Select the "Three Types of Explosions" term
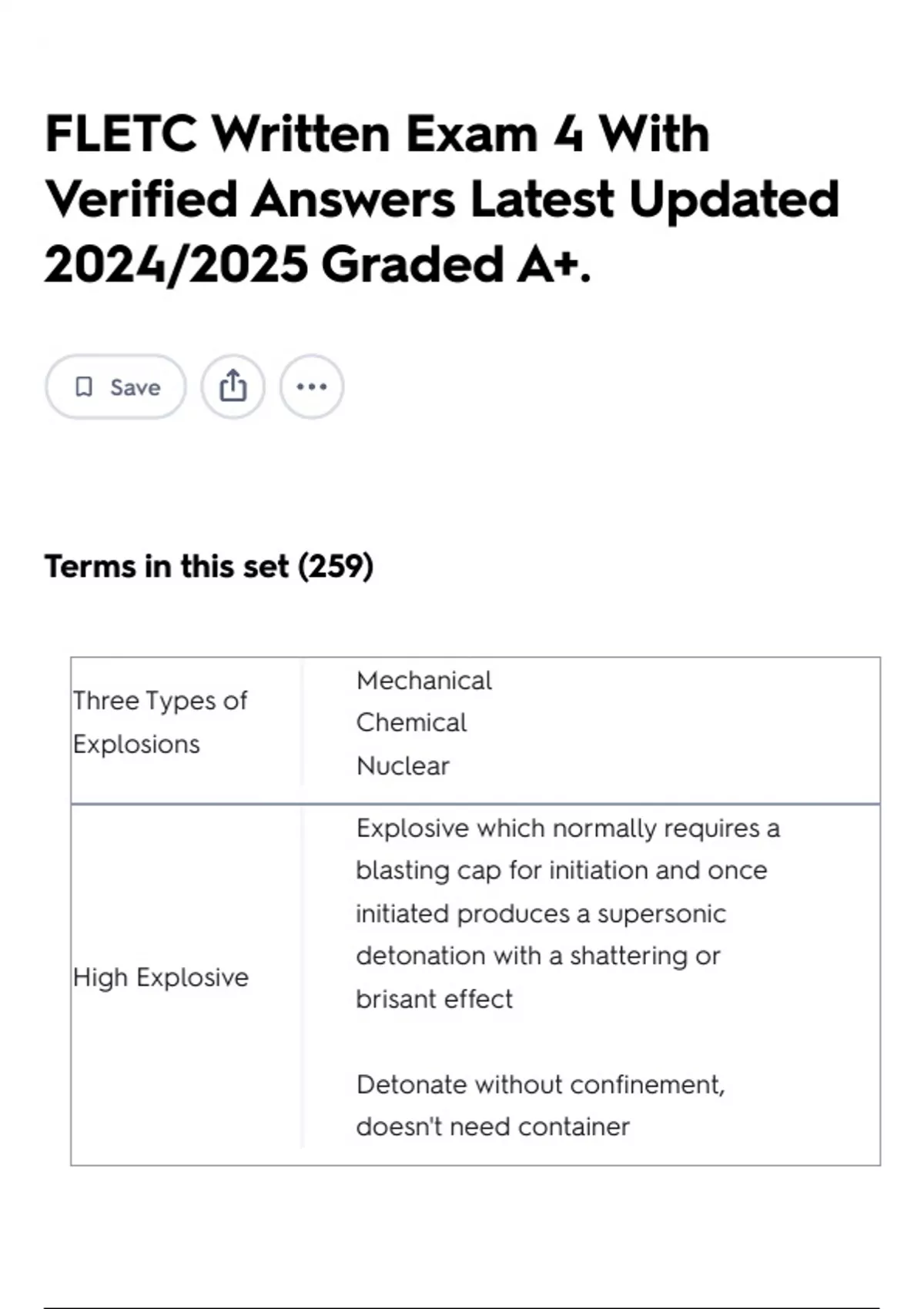 [160, 722]
